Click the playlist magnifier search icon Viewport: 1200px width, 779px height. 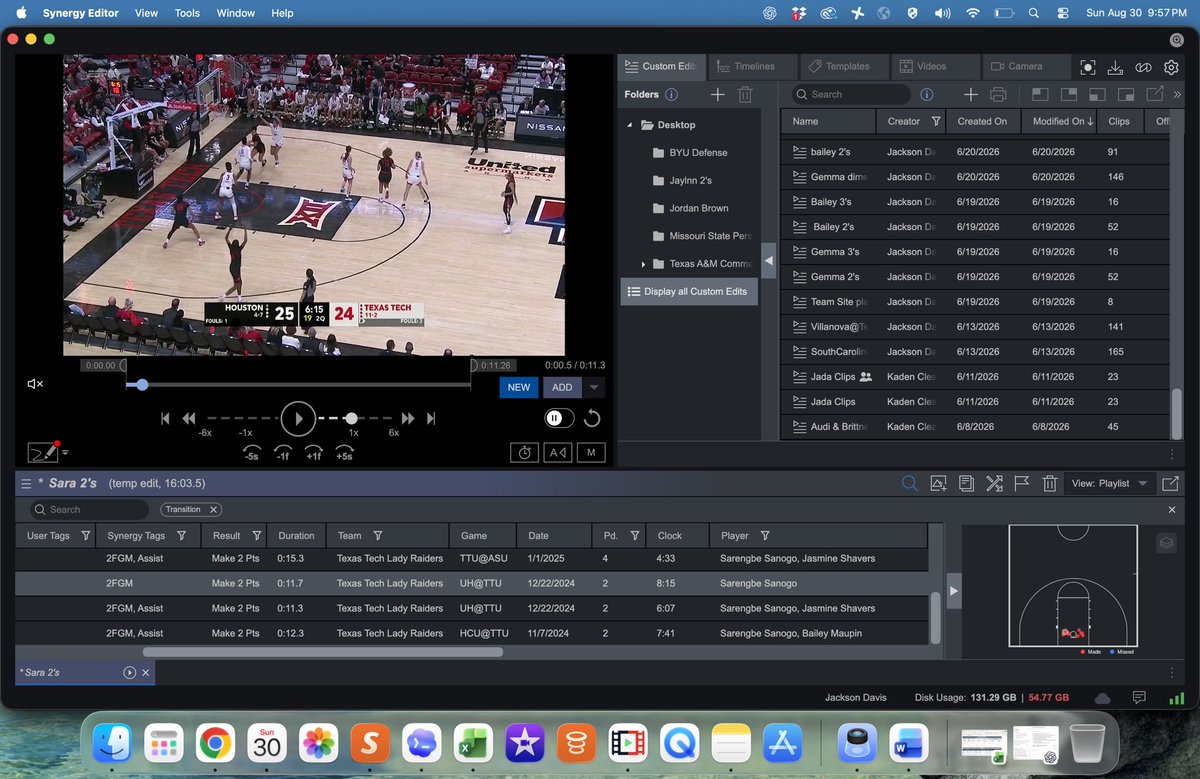tap(910, 483)
